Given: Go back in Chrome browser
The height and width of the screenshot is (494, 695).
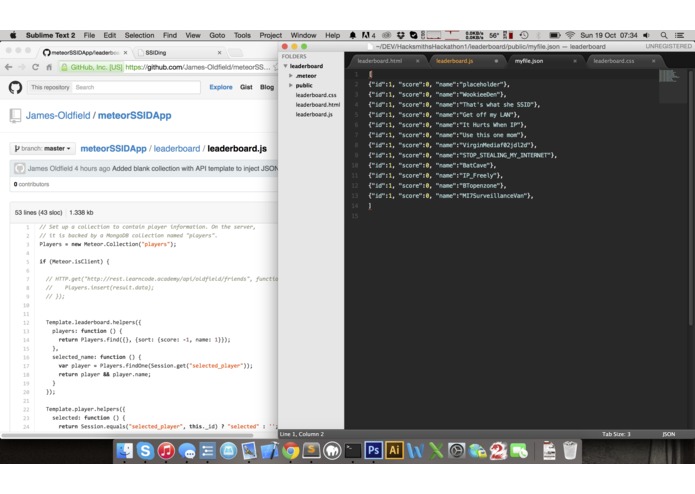Looking at the screenshot, I should coord(8,67).
